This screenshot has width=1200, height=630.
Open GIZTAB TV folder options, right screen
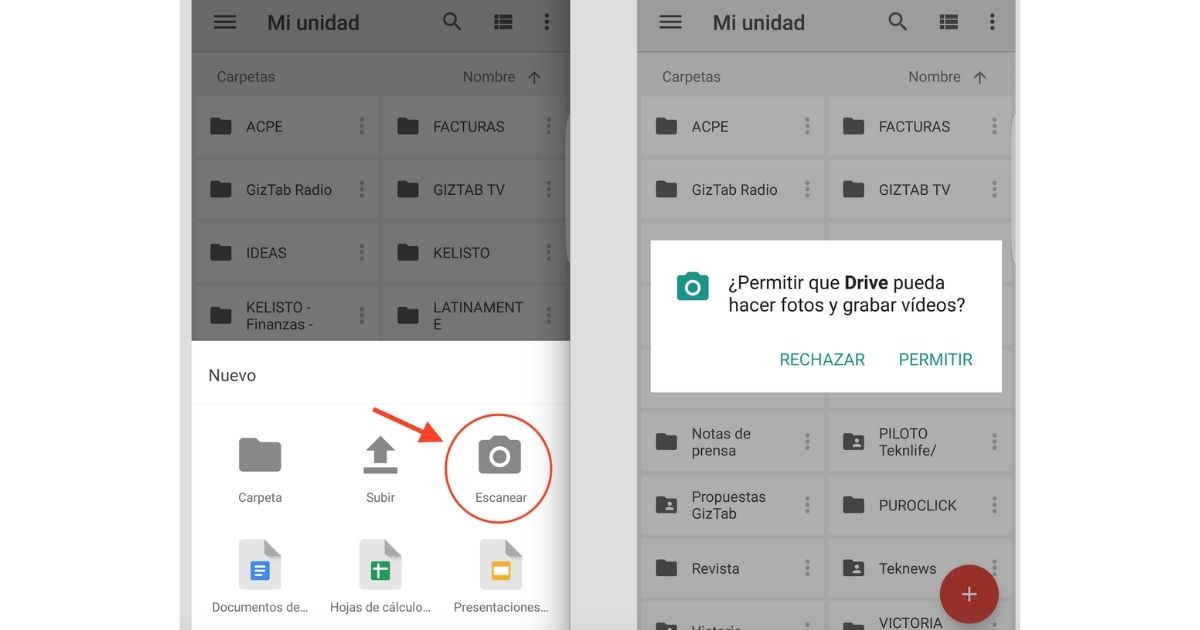[994, 189]
